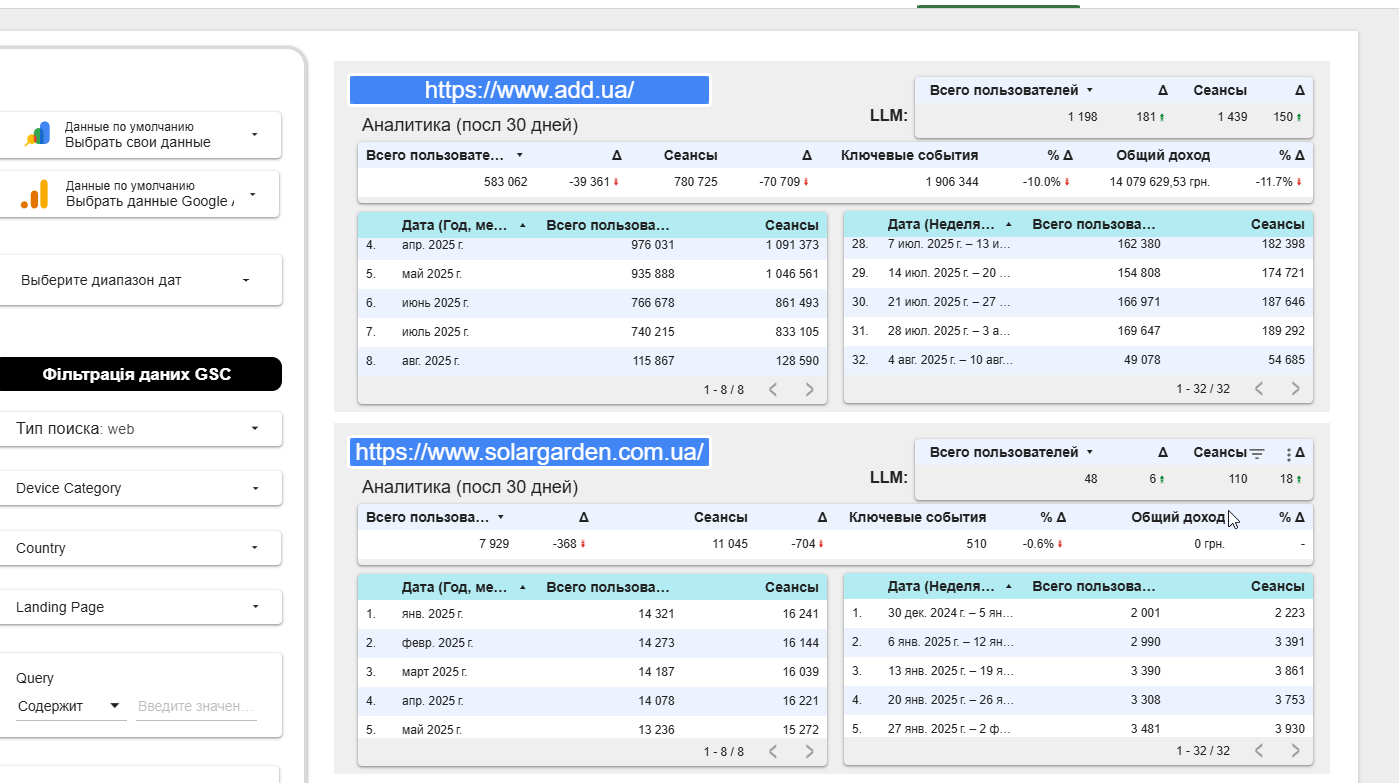Click the Looker Studio data source icon

point(37,134)
